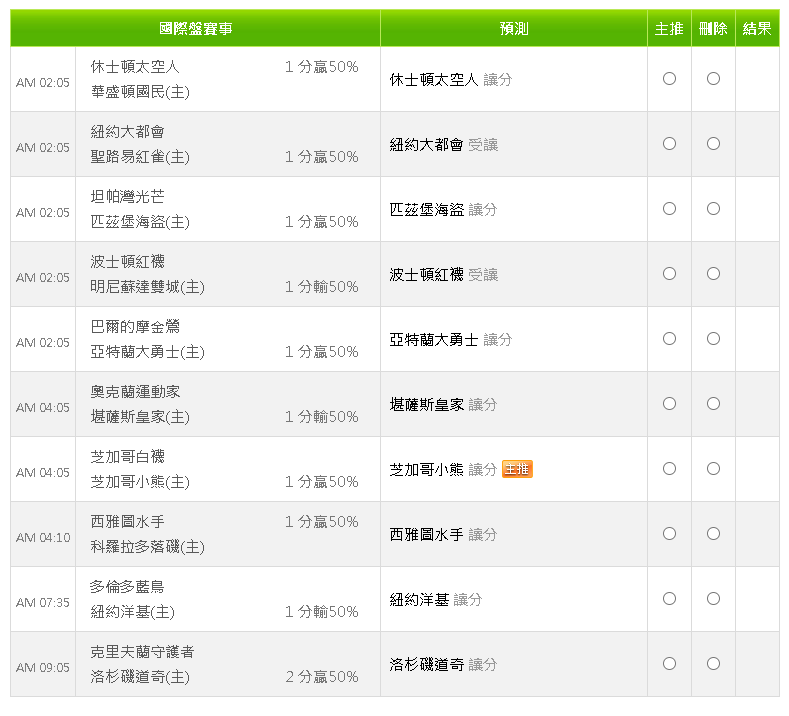789x716 pixels.
Task: Select 刪除 radio for 亞特蘭大勇士 row
Action: point(713,339)
